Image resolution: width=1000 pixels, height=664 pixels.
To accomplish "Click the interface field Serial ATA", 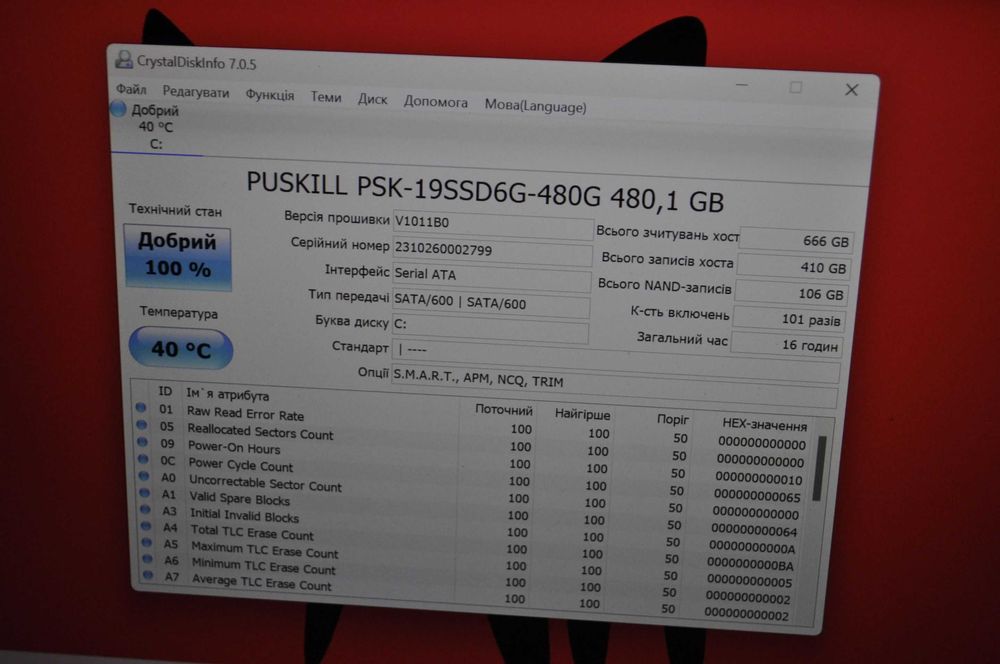I will pyautogui.click(x=491, y=277).
